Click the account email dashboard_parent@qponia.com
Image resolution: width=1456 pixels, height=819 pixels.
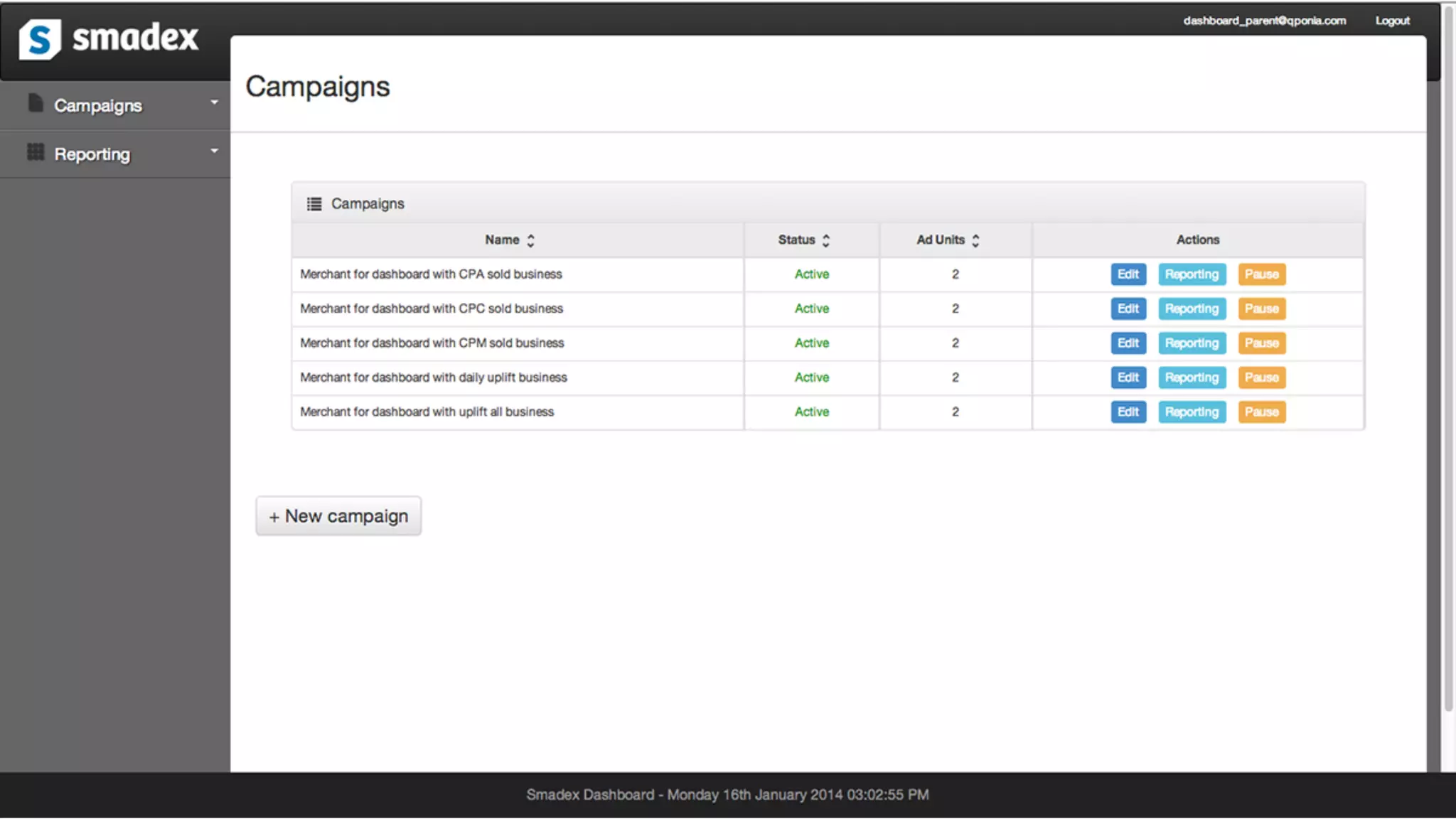pyautogui.click(x=1264, y=21)
